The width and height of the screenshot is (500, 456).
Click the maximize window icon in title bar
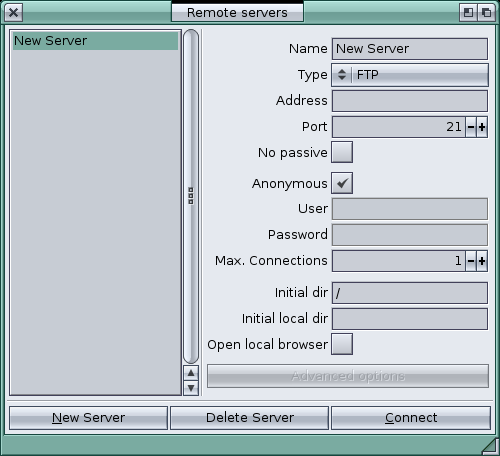486,13
